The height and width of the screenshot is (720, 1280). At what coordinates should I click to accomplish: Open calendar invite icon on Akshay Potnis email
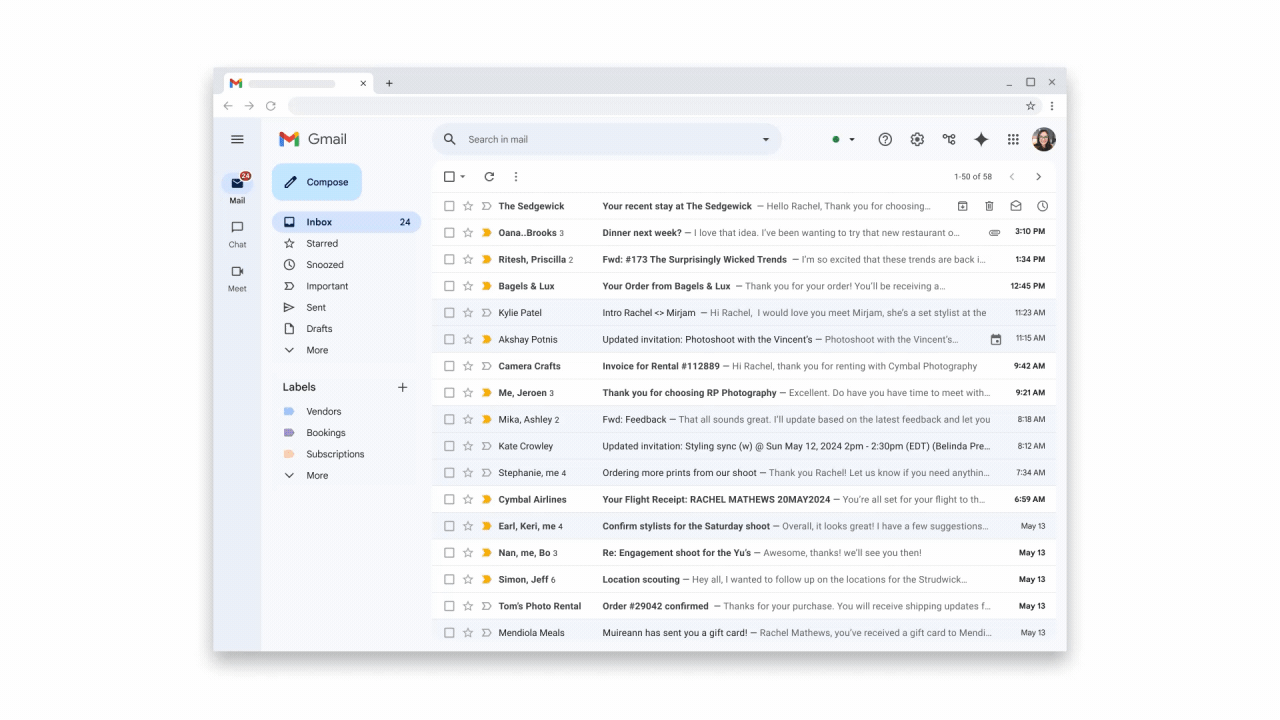click(x=996, y=340)
